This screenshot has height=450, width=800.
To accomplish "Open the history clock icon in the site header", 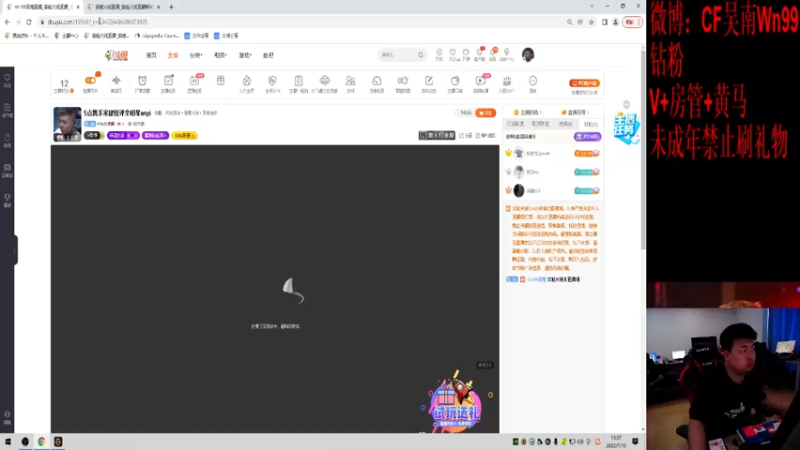I will point(439,53).
